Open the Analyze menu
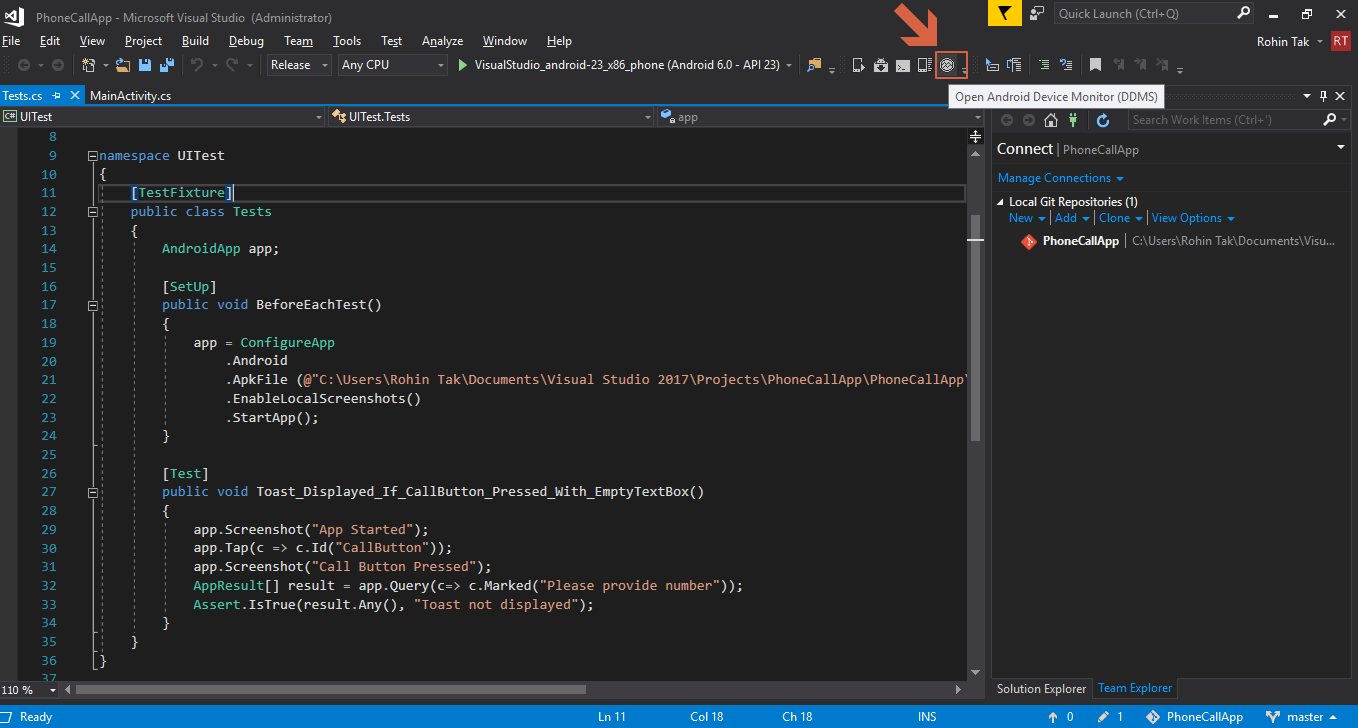This screenshot has width=1358, height=728. 442,41
